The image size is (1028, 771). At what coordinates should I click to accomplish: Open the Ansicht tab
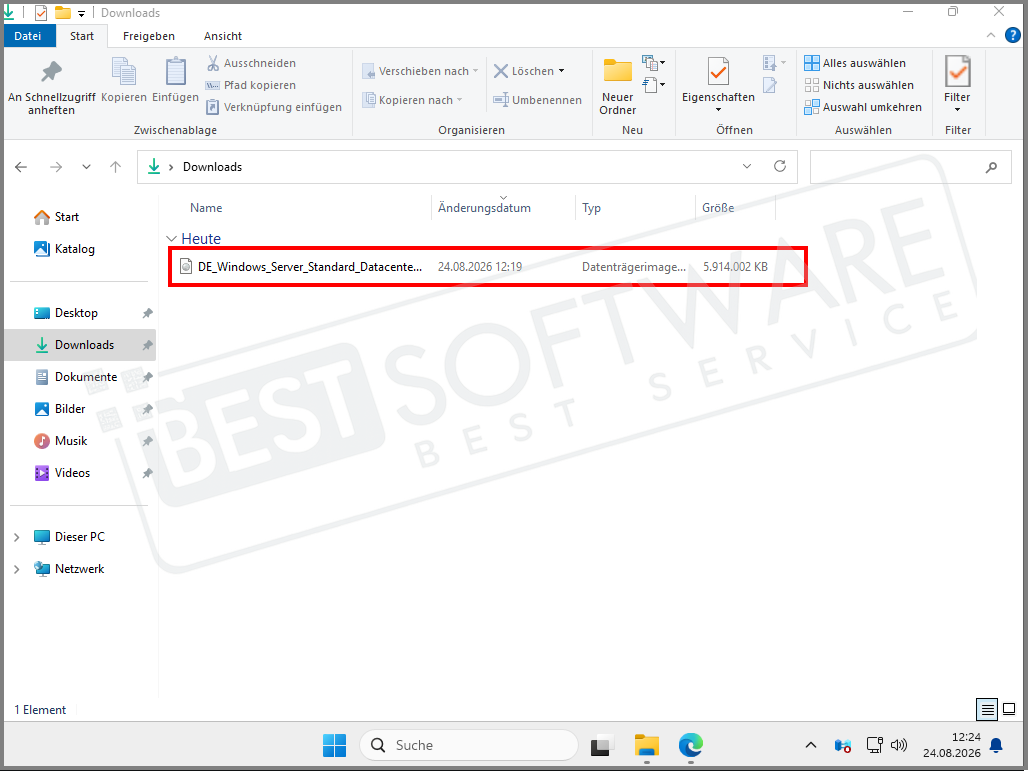[223, 36]
